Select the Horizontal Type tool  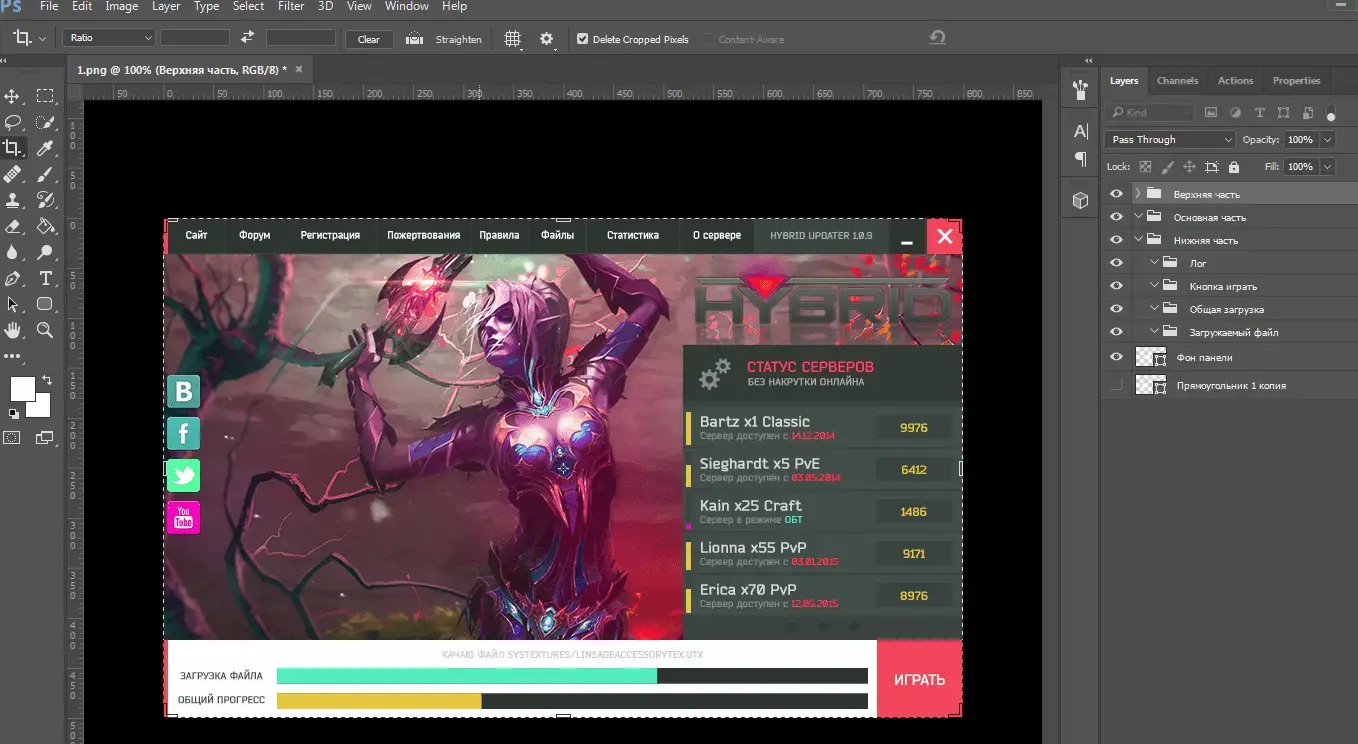(45, 278)
